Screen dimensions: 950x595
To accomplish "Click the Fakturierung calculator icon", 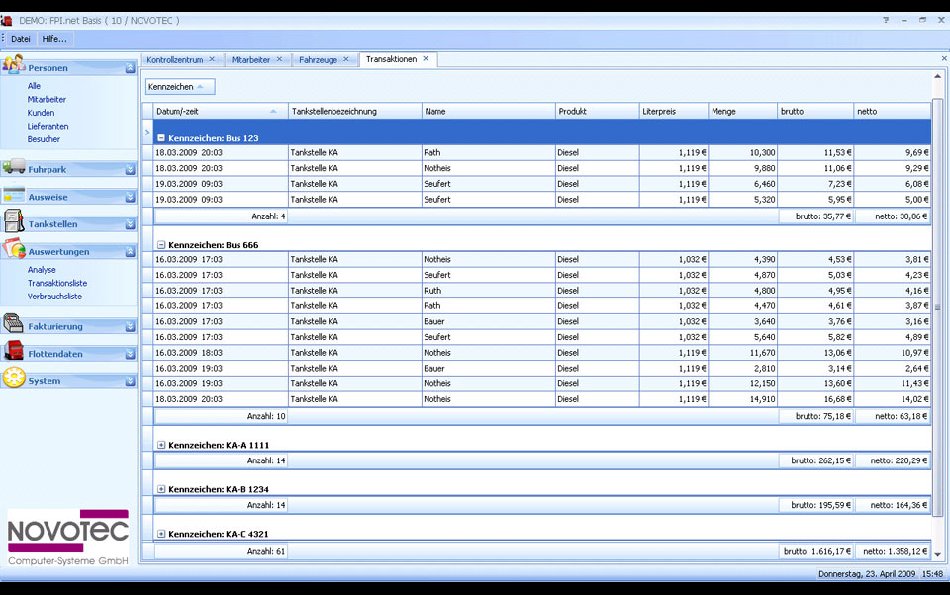I will pos(13,325).
